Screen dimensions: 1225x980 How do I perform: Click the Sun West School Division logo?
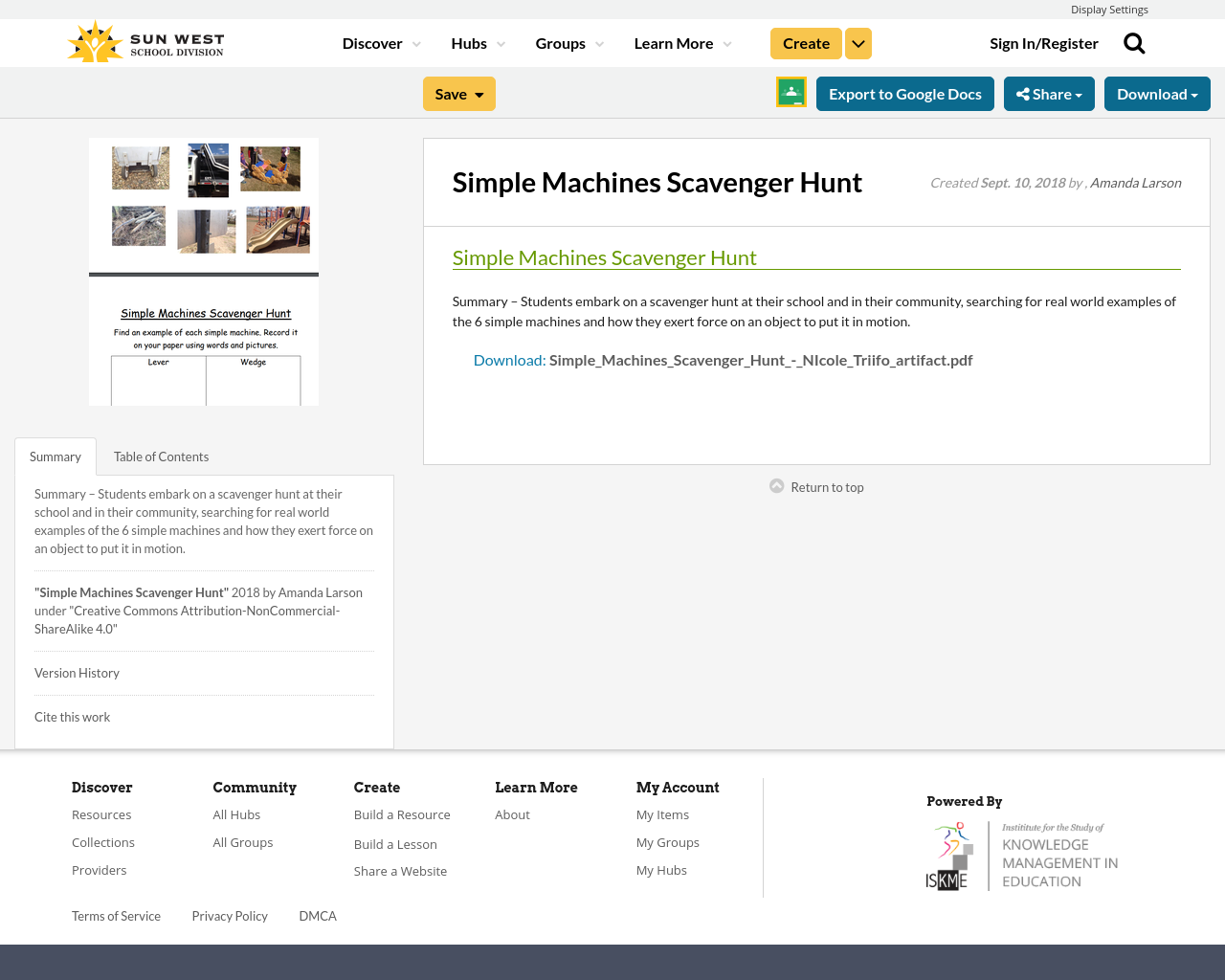point(144,40)
